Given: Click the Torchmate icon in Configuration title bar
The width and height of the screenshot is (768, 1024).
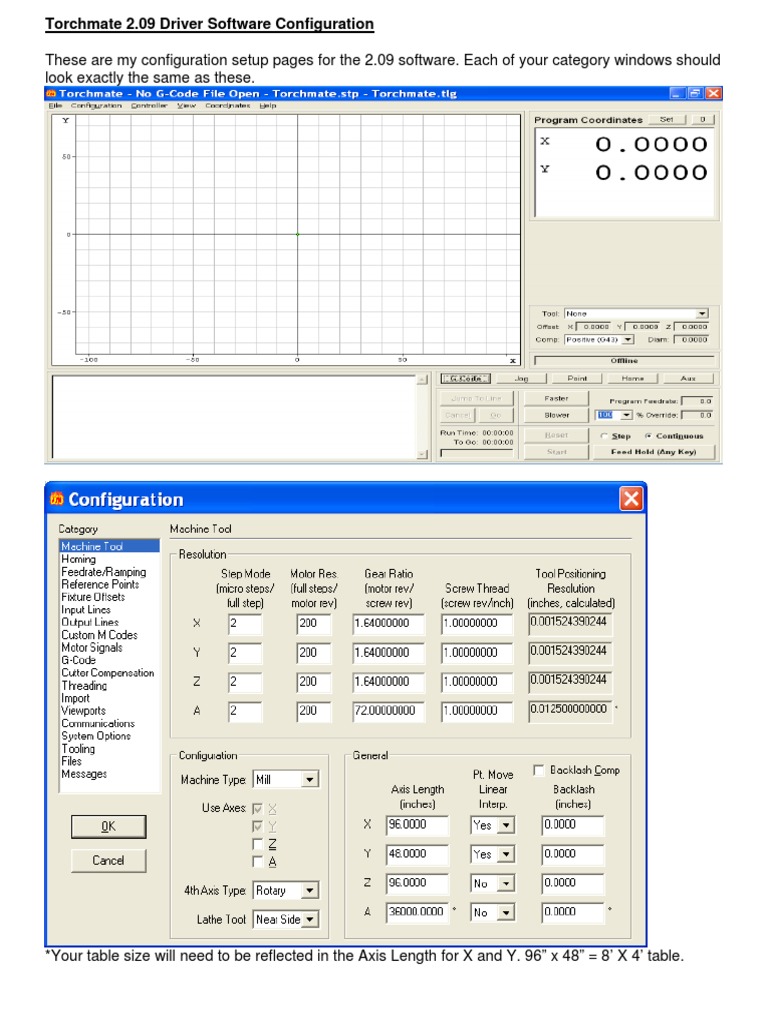Looking at the screenshot, I should point(57,499).
